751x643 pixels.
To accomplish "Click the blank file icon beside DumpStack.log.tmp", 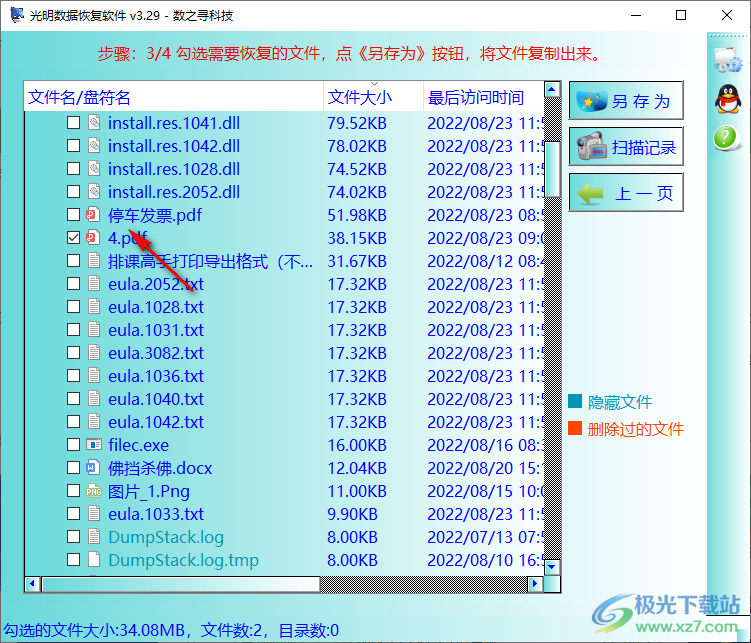I will (94, 559).
